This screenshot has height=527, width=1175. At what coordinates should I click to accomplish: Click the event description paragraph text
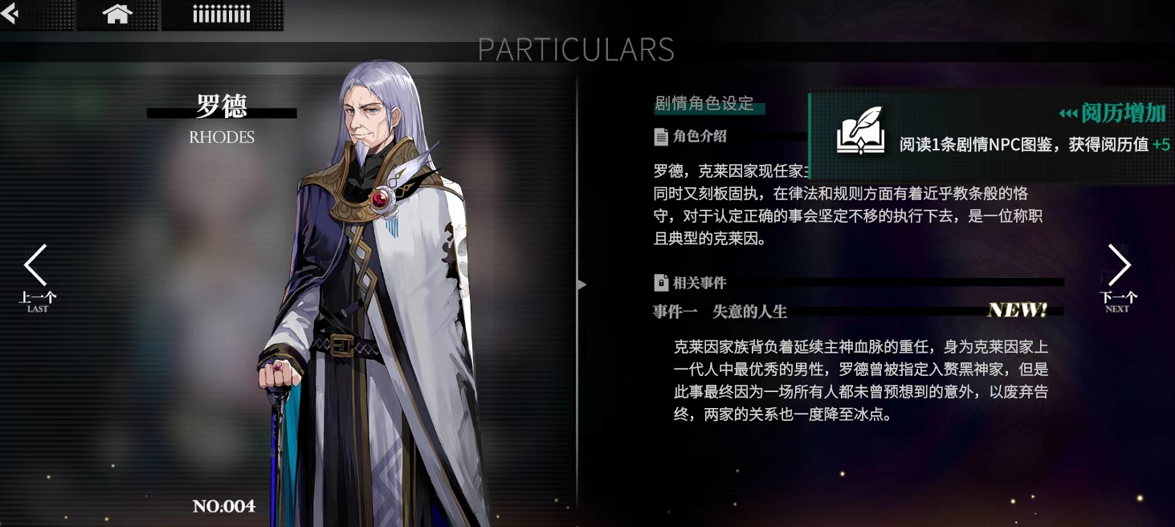[x=860, y=380]
